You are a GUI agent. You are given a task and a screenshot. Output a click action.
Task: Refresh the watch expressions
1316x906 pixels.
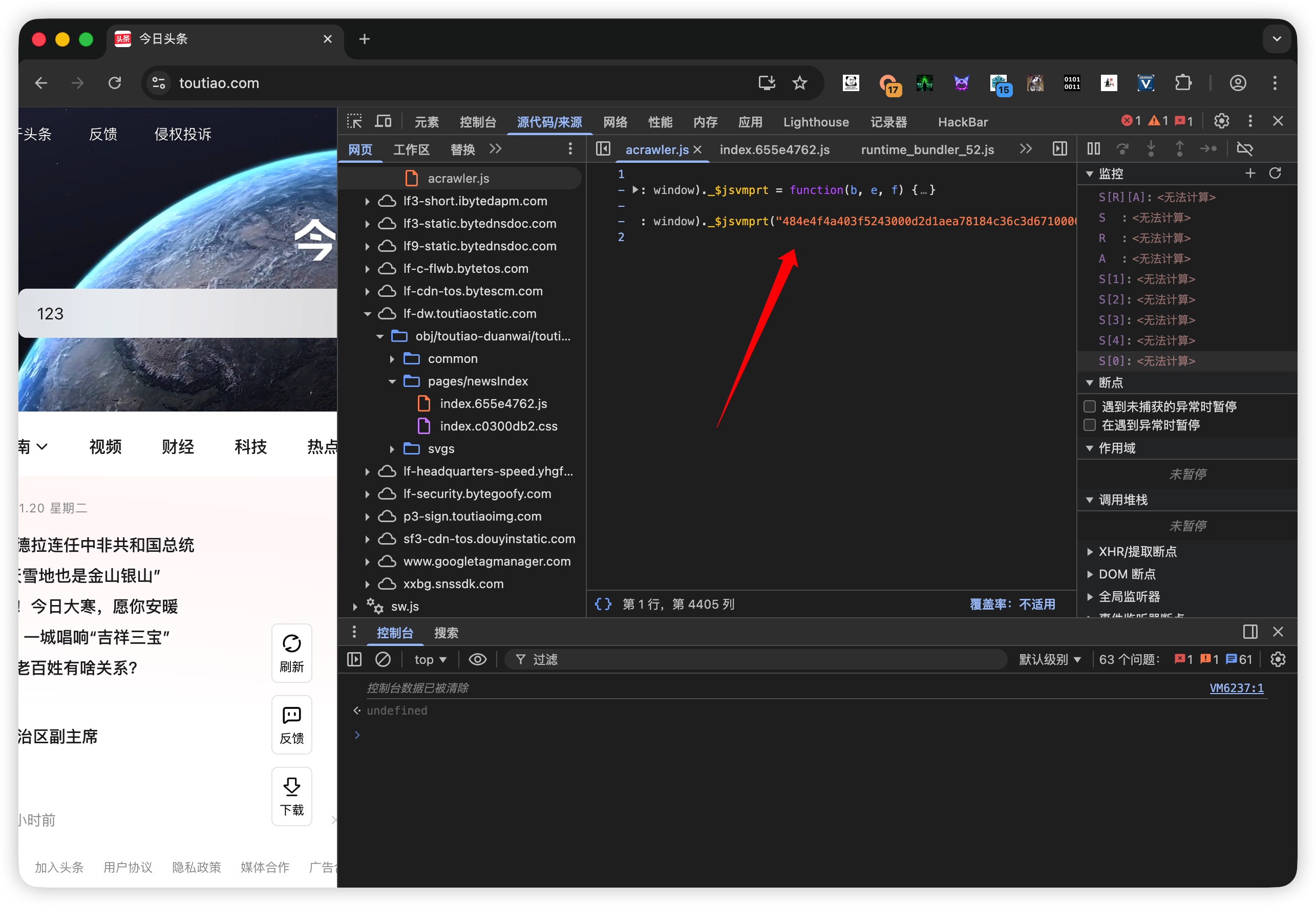click(1275, 173)
